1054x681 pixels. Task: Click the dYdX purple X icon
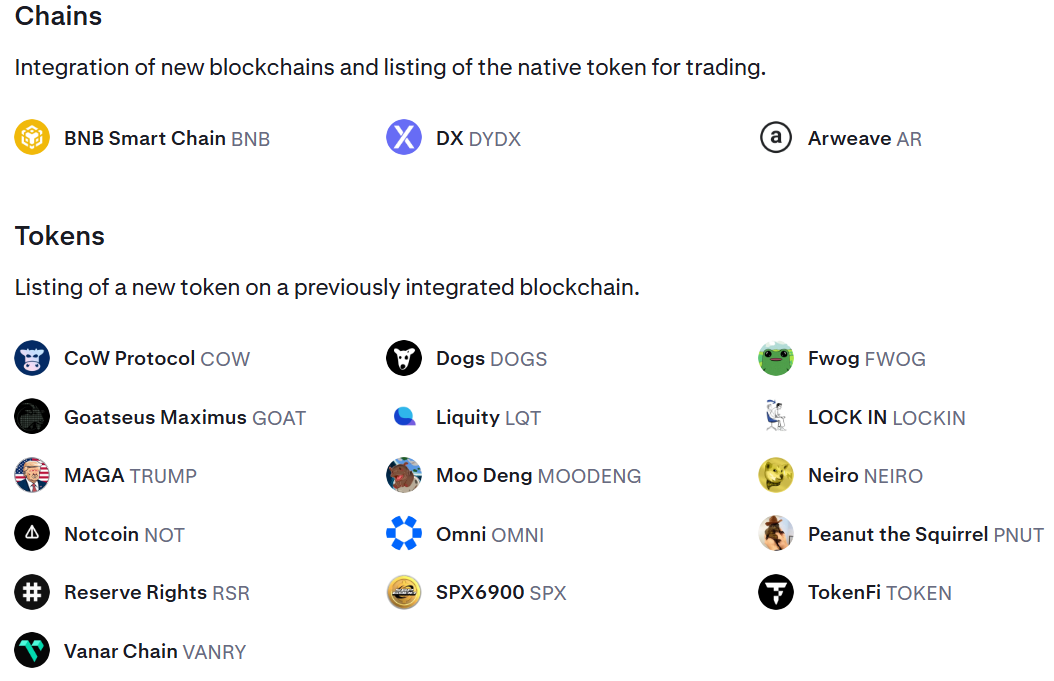click(404, 137)
